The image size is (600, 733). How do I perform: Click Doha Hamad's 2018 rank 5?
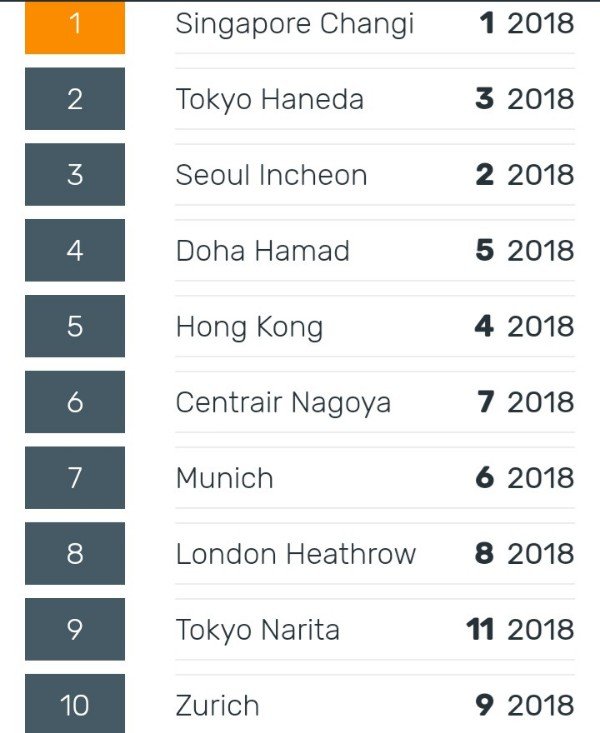484,250
